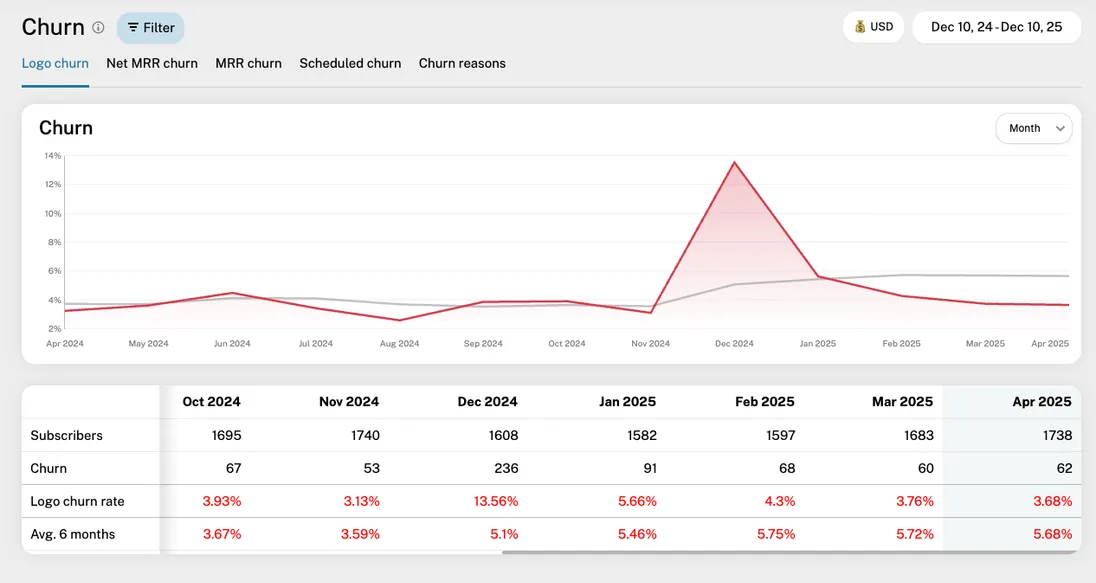Expand the date selector Dec 10, 24 - Dec 10, 25
This screenshot has width=1096, height=583.
(996, 27)
